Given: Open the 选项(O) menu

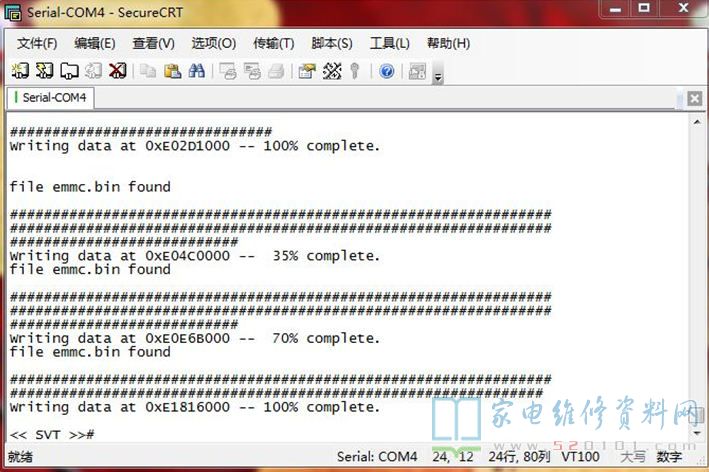Looking at the screenshot, I should (x=213, y=44).
